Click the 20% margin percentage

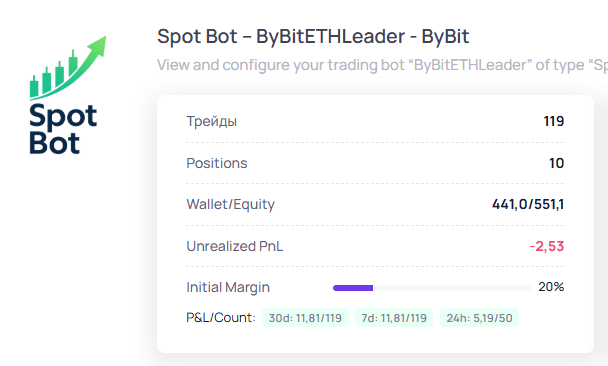(x=551, y=287)
